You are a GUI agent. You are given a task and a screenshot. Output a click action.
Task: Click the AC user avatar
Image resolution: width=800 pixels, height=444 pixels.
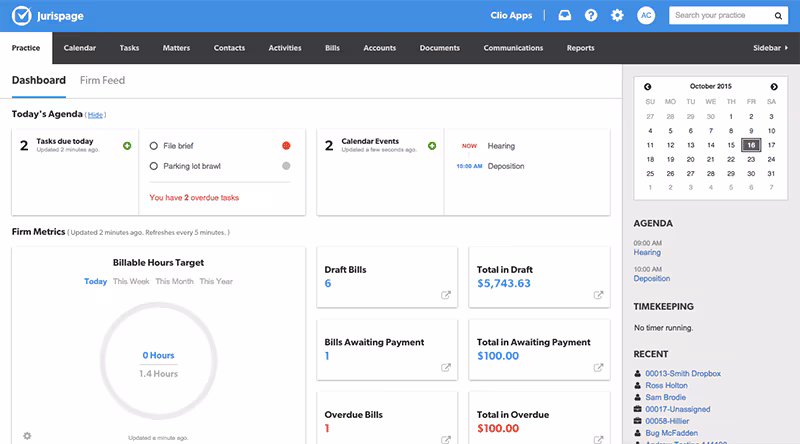click(646, 15)
